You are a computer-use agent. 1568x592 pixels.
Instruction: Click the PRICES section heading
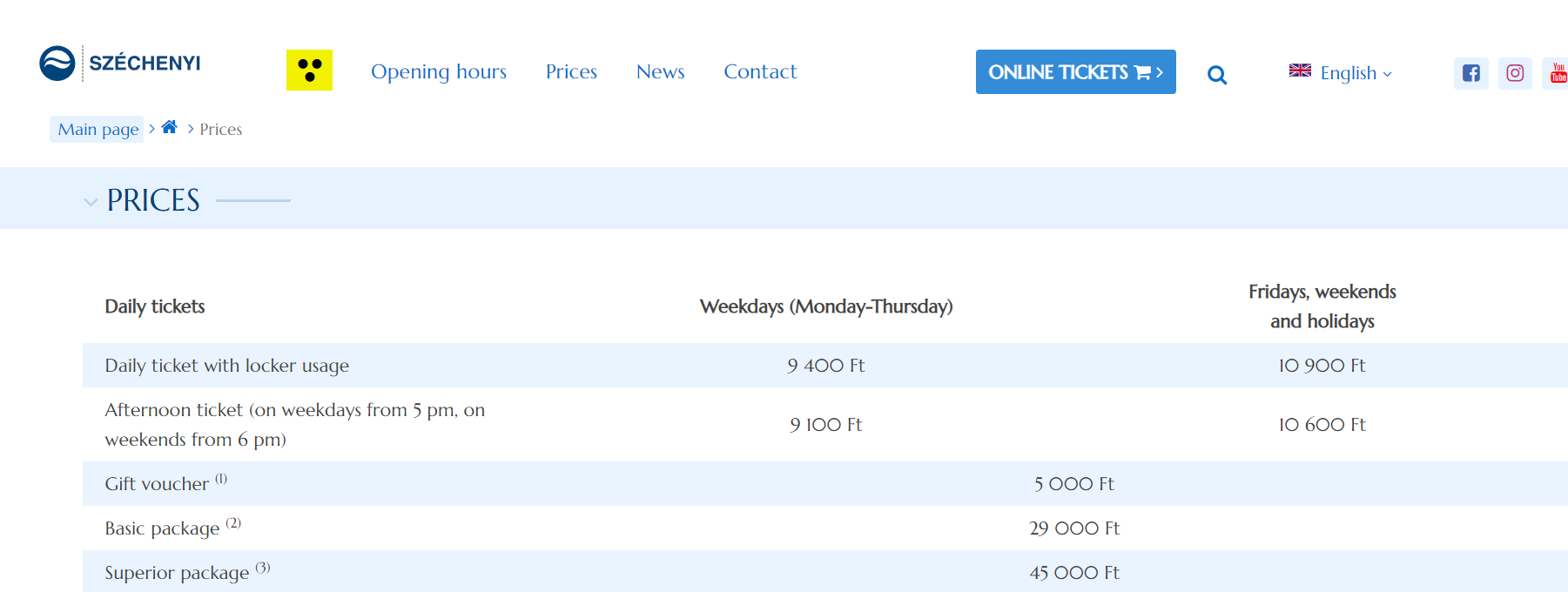[153, 200]
